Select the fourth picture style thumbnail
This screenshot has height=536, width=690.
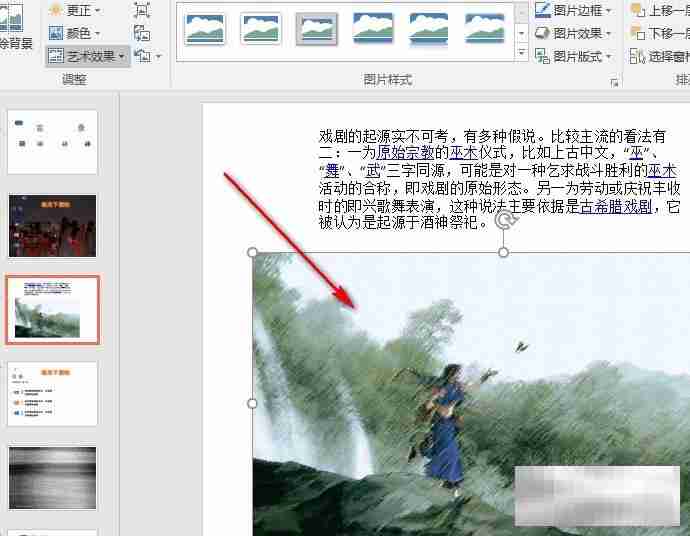tap(373, 29)
